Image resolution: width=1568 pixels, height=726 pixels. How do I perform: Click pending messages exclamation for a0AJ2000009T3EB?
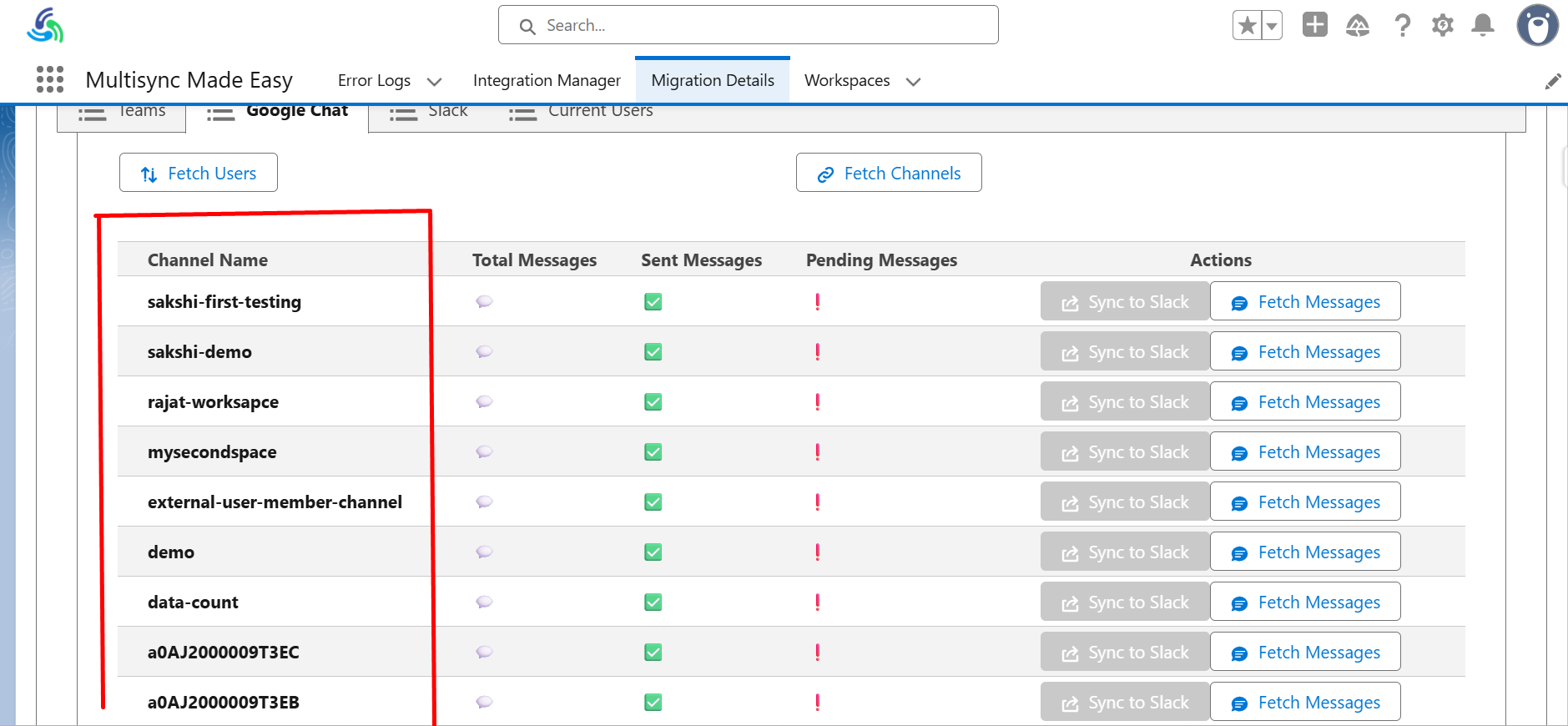pyautogui.click(x=818, y=702)
